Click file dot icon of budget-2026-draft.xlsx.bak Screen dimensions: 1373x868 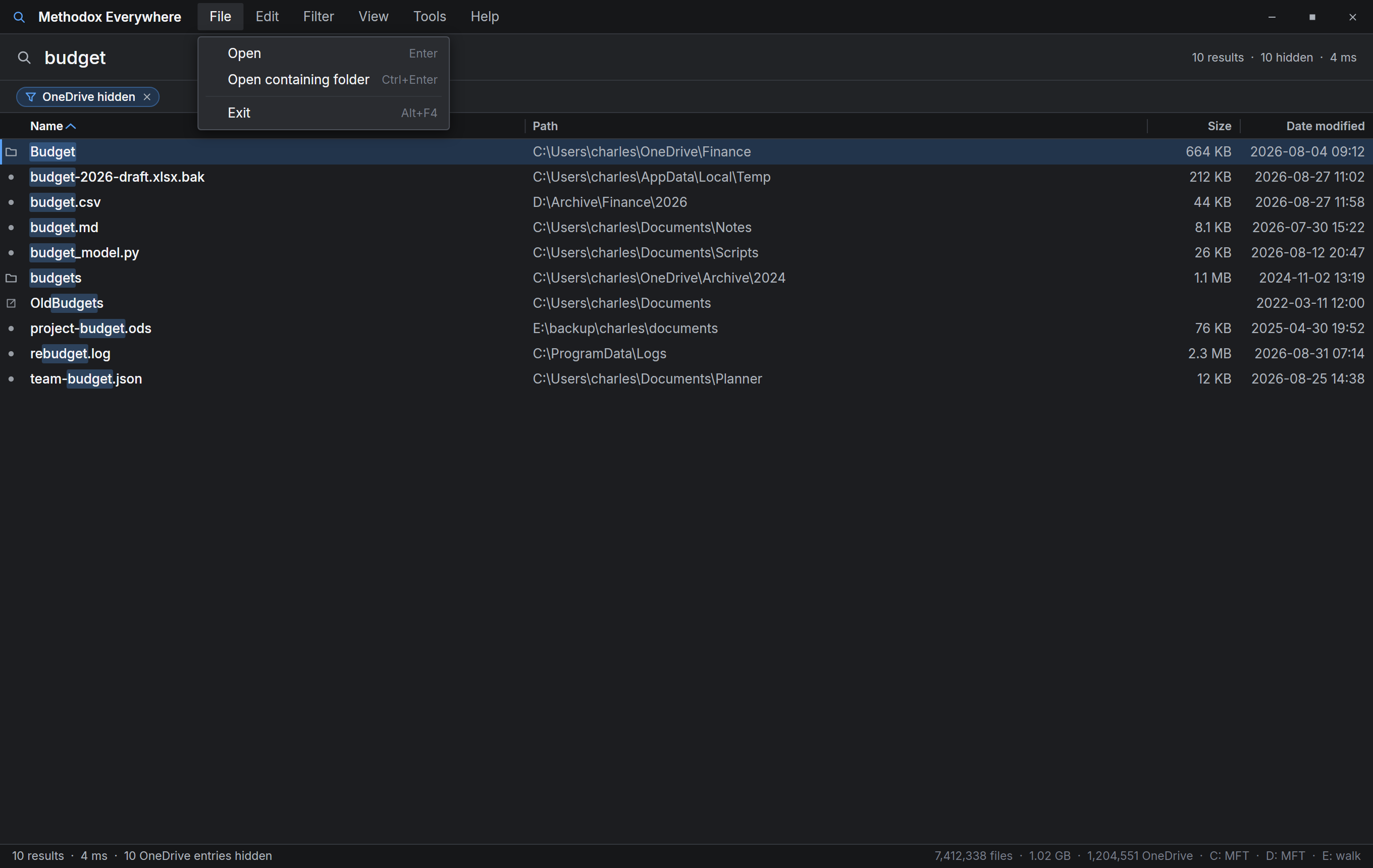(12, 177)
